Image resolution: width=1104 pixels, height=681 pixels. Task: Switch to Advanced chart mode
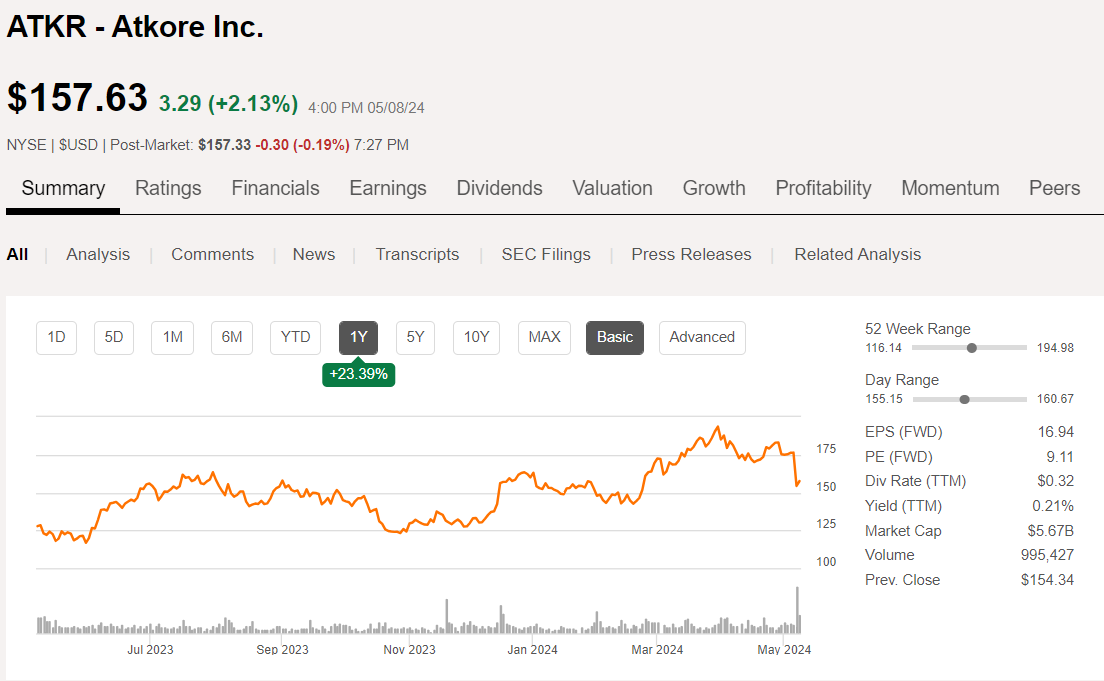pyautogui.click(x=702, y=337)
